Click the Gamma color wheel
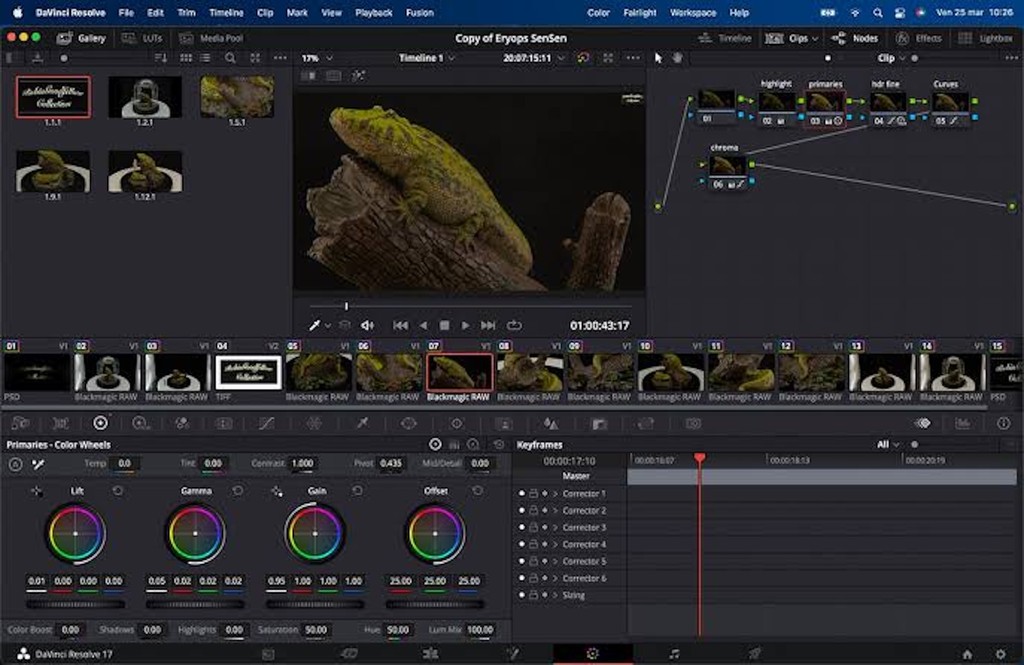The height and width of the screenshot is (665, 1024). click(x=196, y=534)
